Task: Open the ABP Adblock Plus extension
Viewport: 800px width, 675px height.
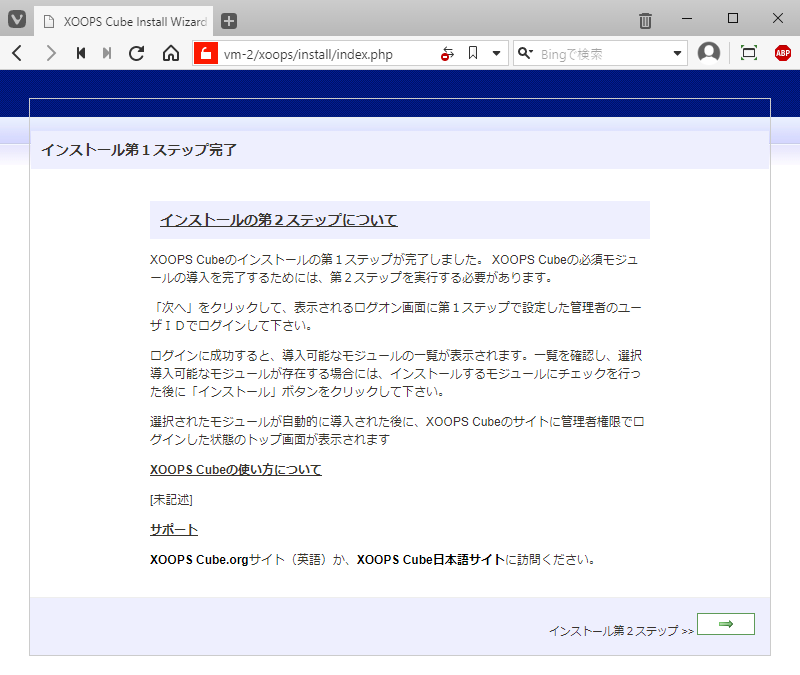Action: pos(782,53)
